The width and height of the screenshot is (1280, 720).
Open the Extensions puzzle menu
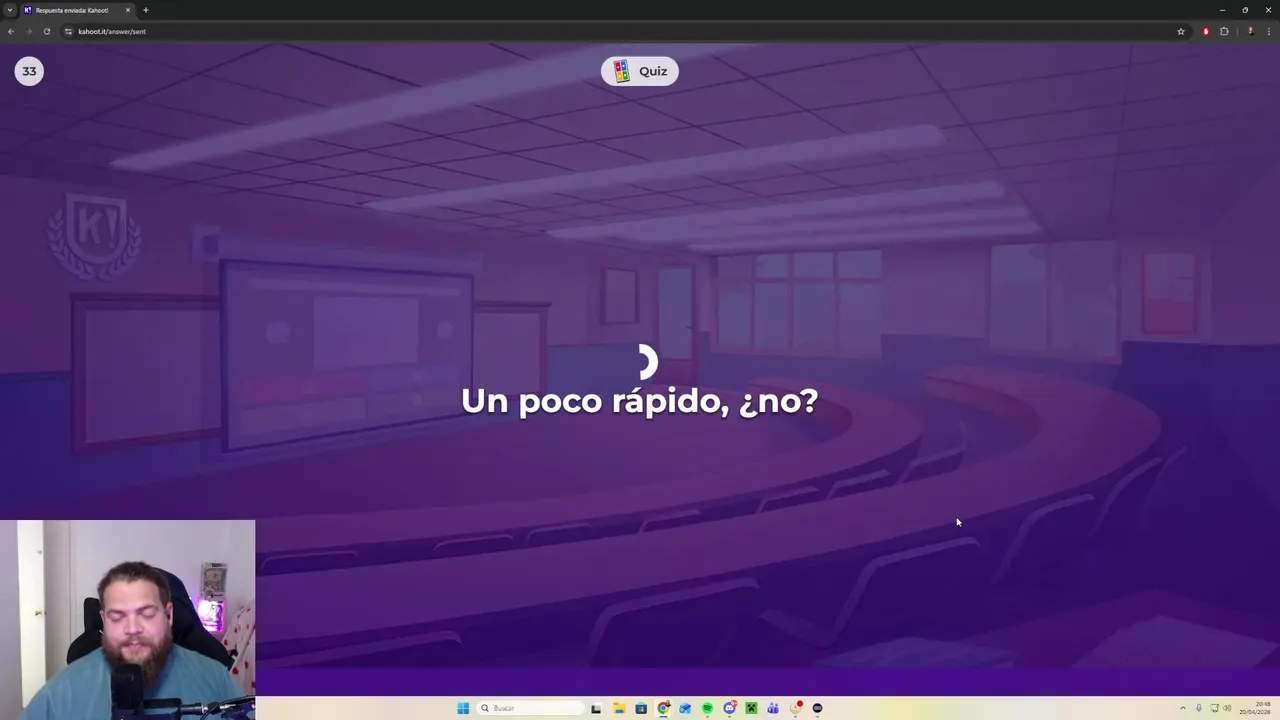tap(1224, 31)
